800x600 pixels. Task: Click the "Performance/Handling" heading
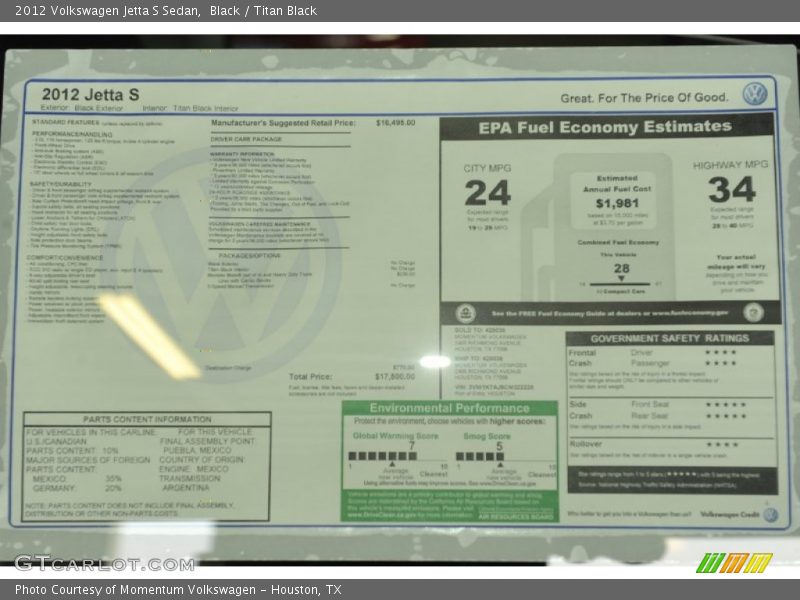(72, 135)
